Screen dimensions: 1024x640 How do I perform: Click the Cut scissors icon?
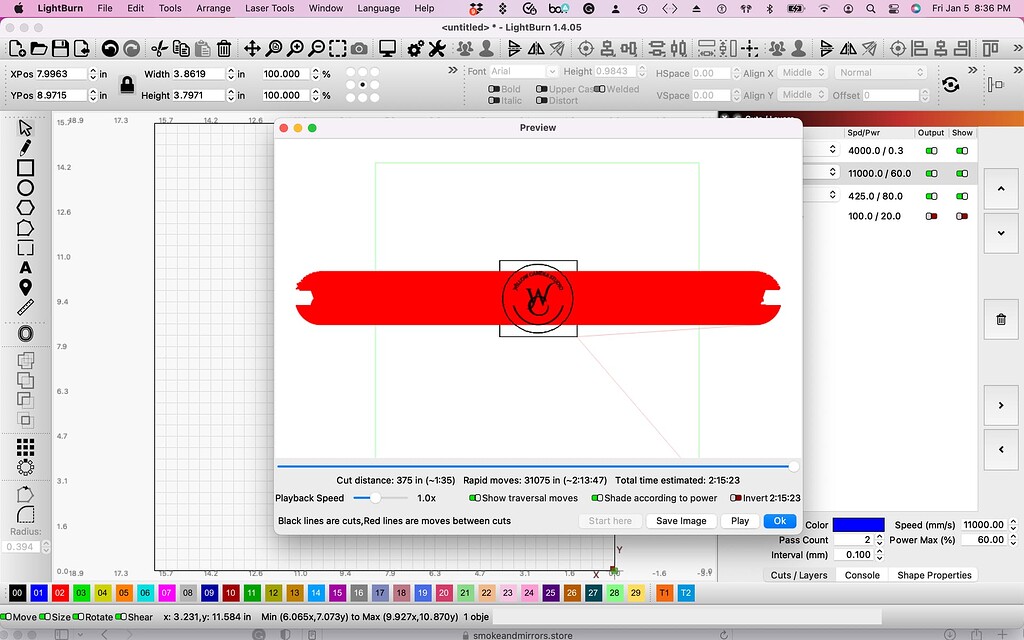[x=159, y=48]
